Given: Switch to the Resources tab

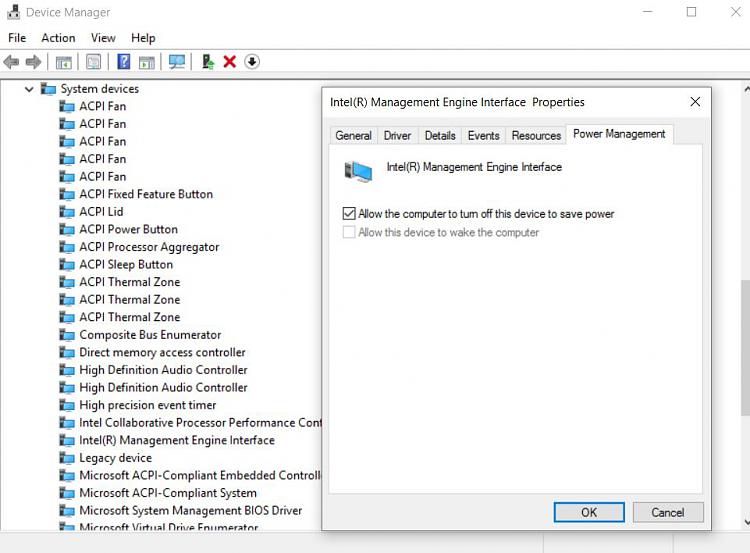Looking at the screenshot, I should [x=536, y=135].
